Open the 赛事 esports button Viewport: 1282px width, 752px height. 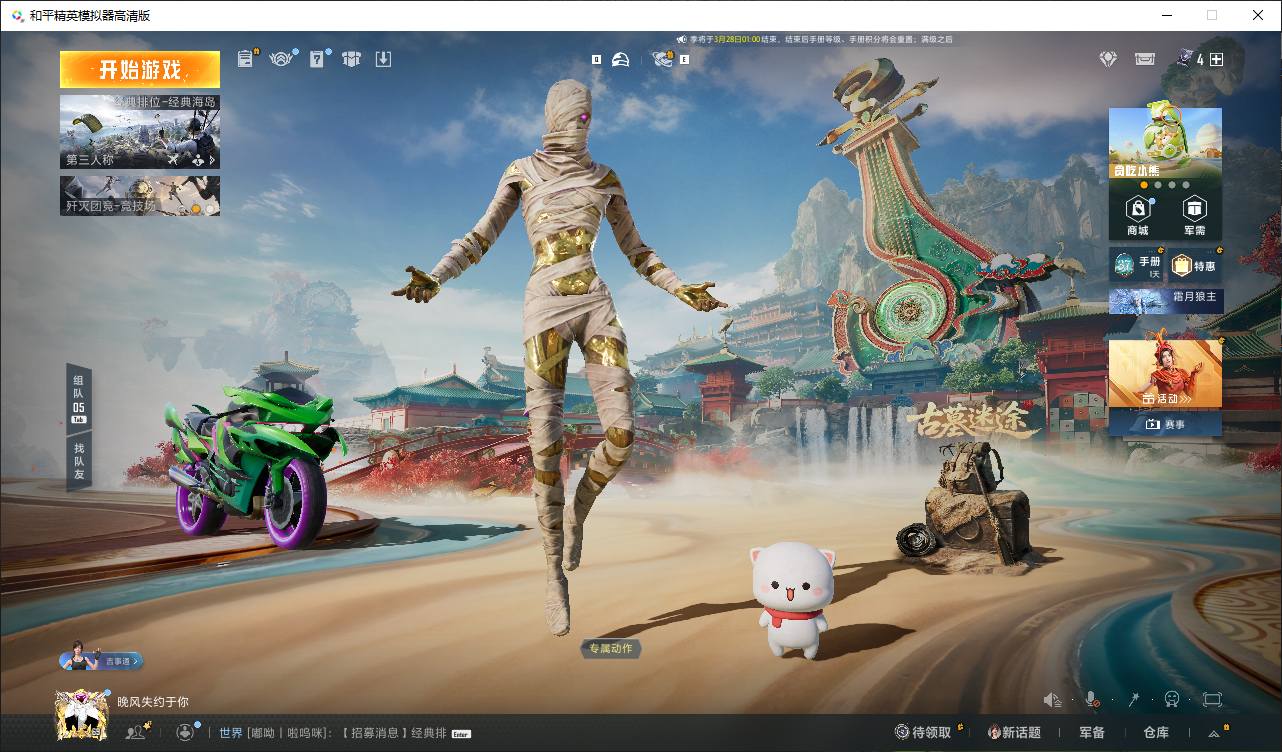click(1165, 424)
